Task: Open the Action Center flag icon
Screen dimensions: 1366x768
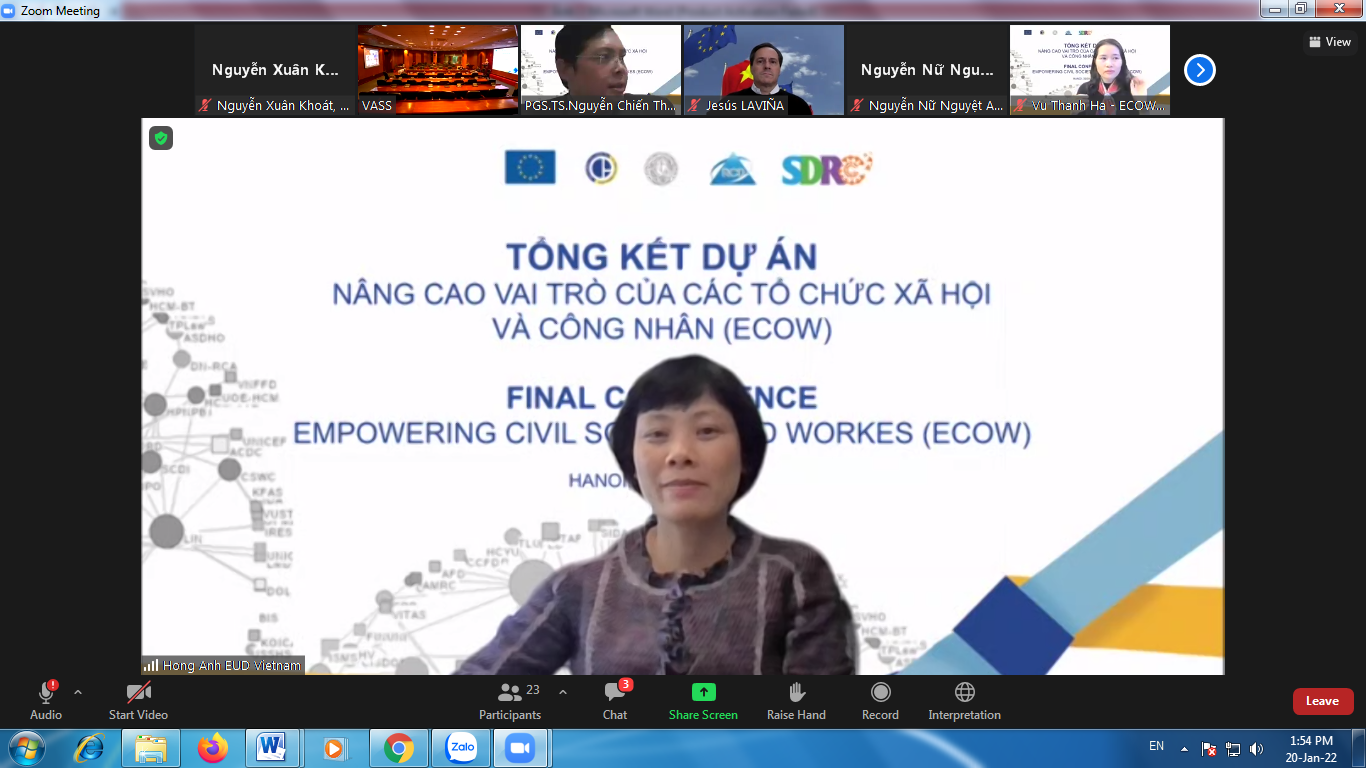Action: (1209, 749)
